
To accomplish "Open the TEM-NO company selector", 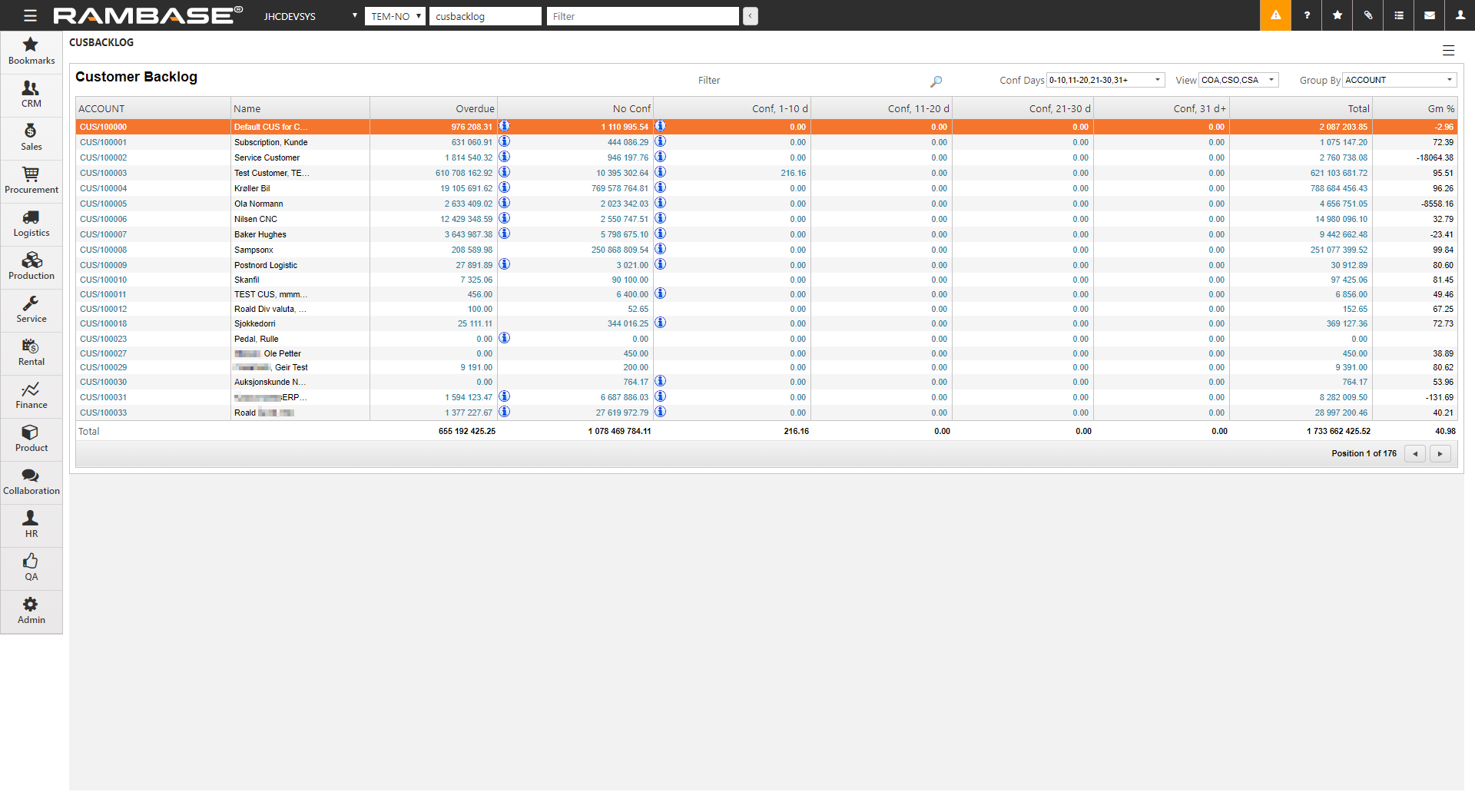I will [x=395, y=16].
